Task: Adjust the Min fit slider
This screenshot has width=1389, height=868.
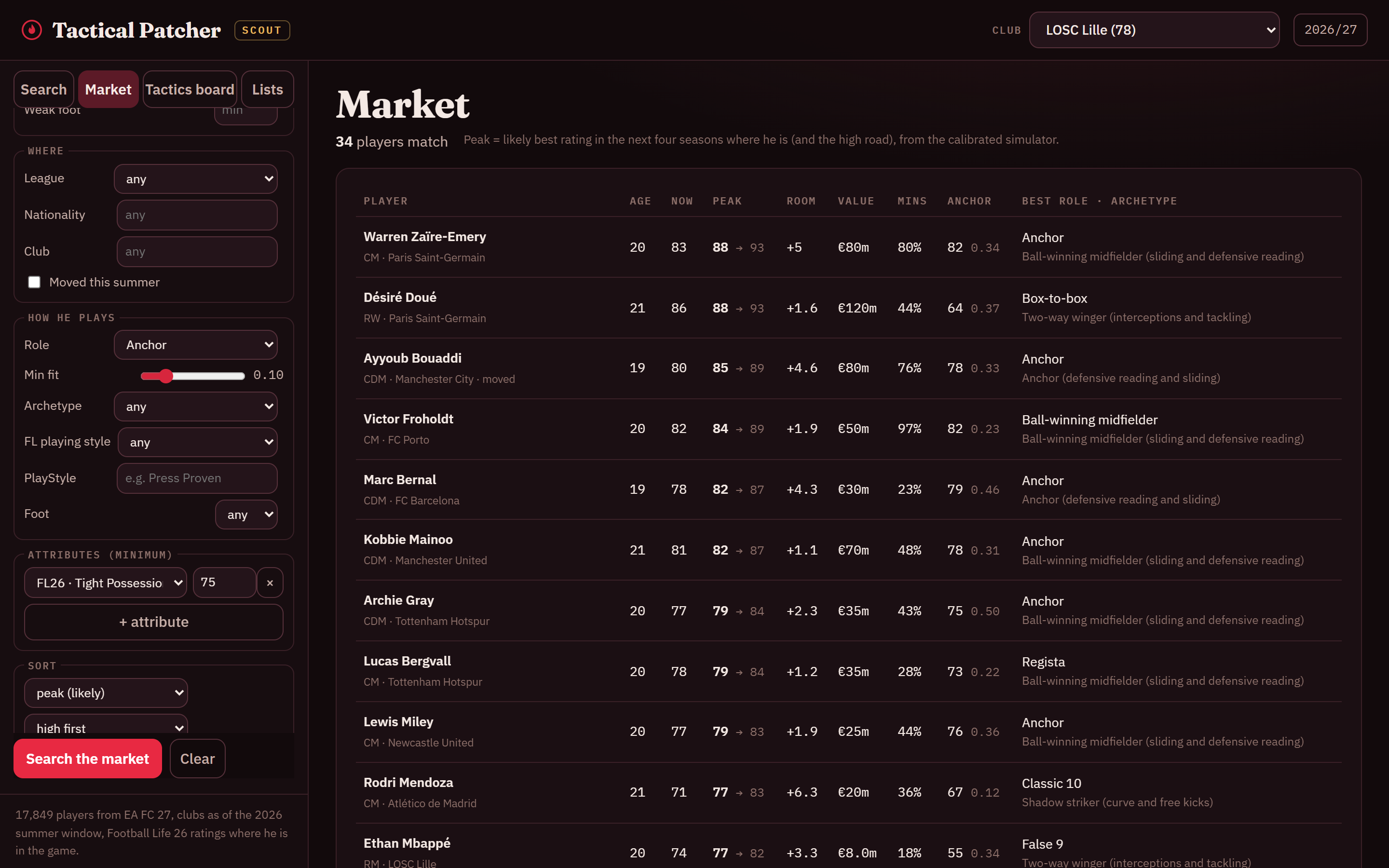Action: click(193, 376)
